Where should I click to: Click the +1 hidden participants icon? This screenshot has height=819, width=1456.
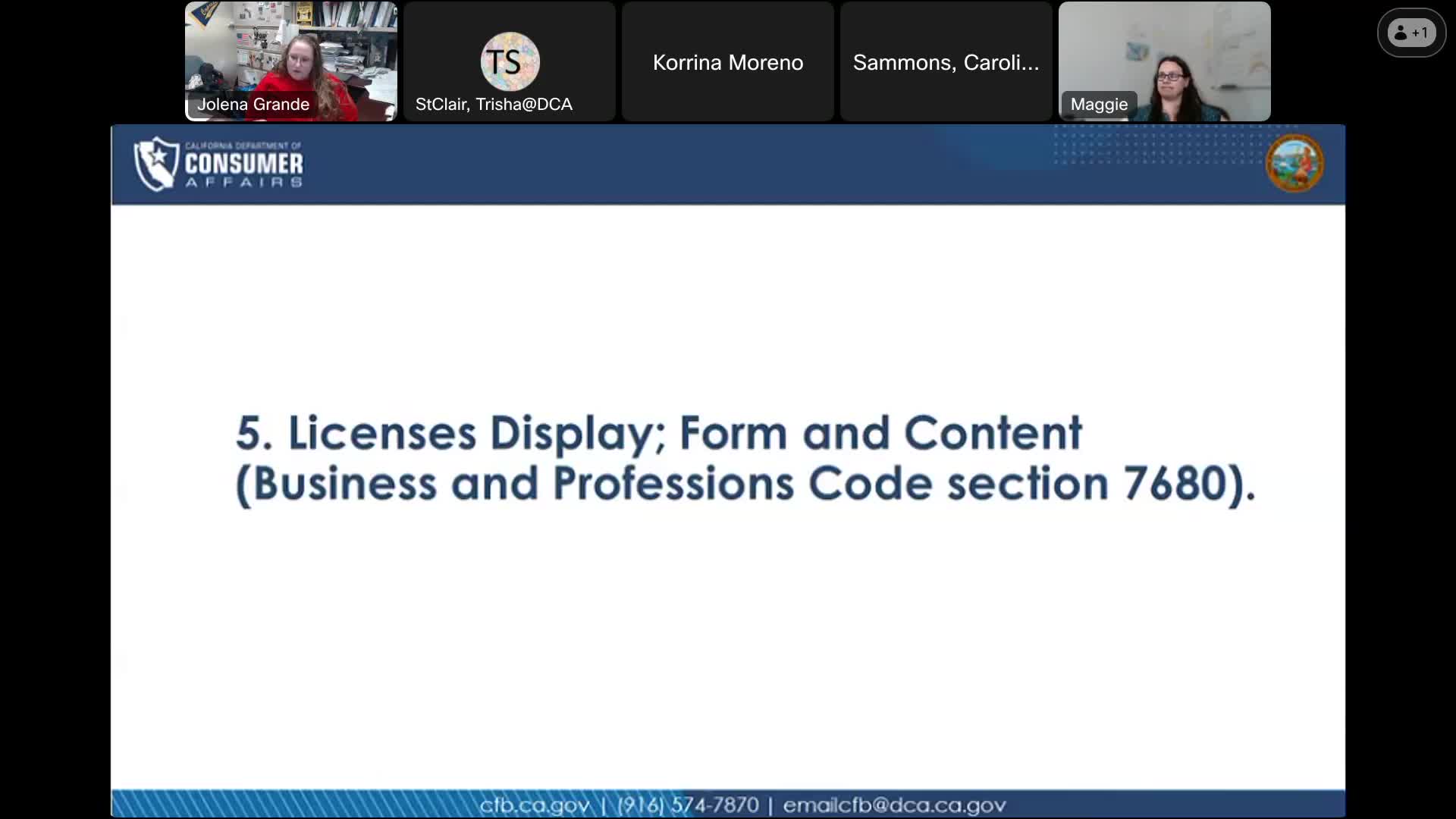point(1410,32)
